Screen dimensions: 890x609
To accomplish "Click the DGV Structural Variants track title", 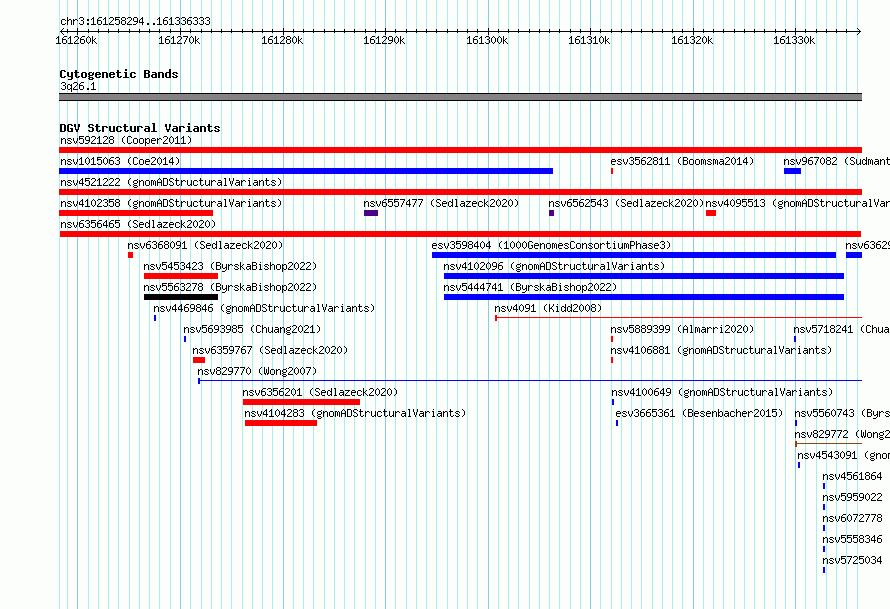I will click(140, 128).
